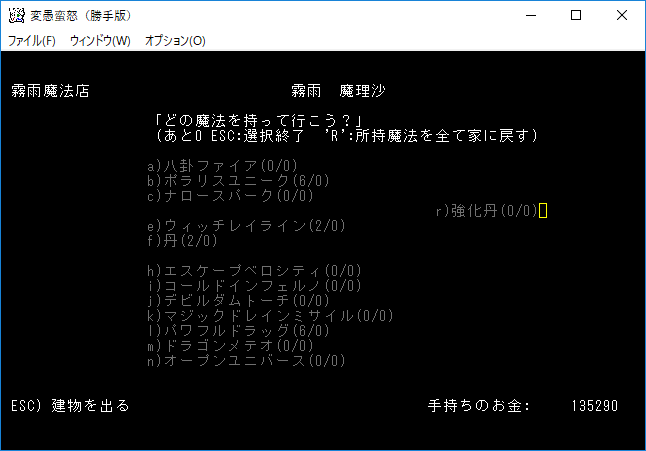Pick r)強化丹 item entry
646x451 pixels.
pos(488,211)
